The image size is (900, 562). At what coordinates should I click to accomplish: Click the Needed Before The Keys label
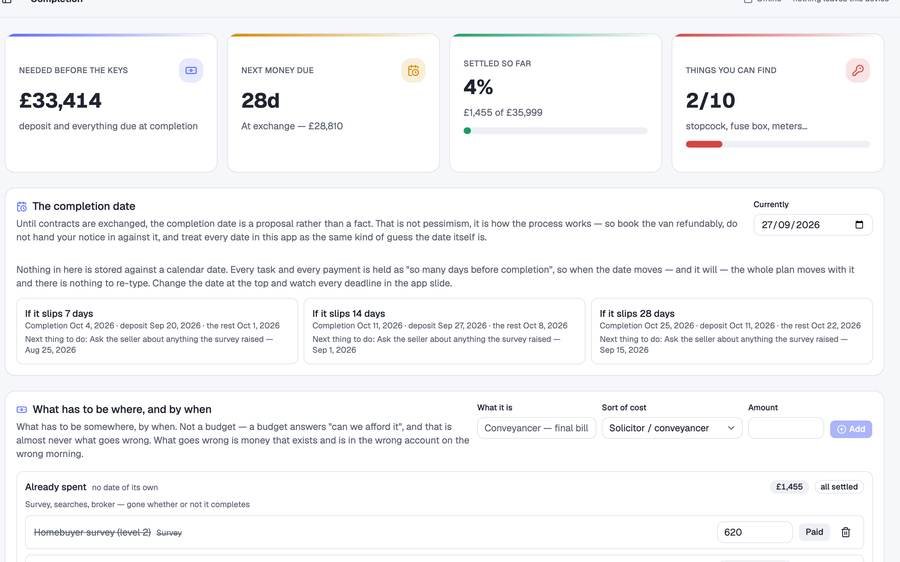[73, 70]
